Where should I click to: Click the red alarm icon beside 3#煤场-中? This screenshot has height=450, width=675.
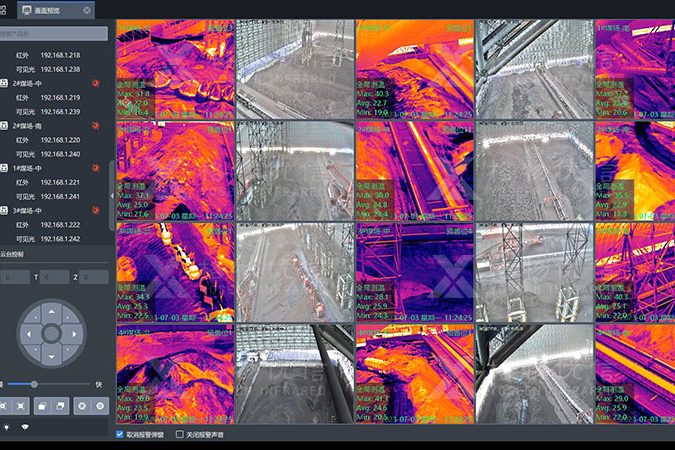(x=96, y=211)
